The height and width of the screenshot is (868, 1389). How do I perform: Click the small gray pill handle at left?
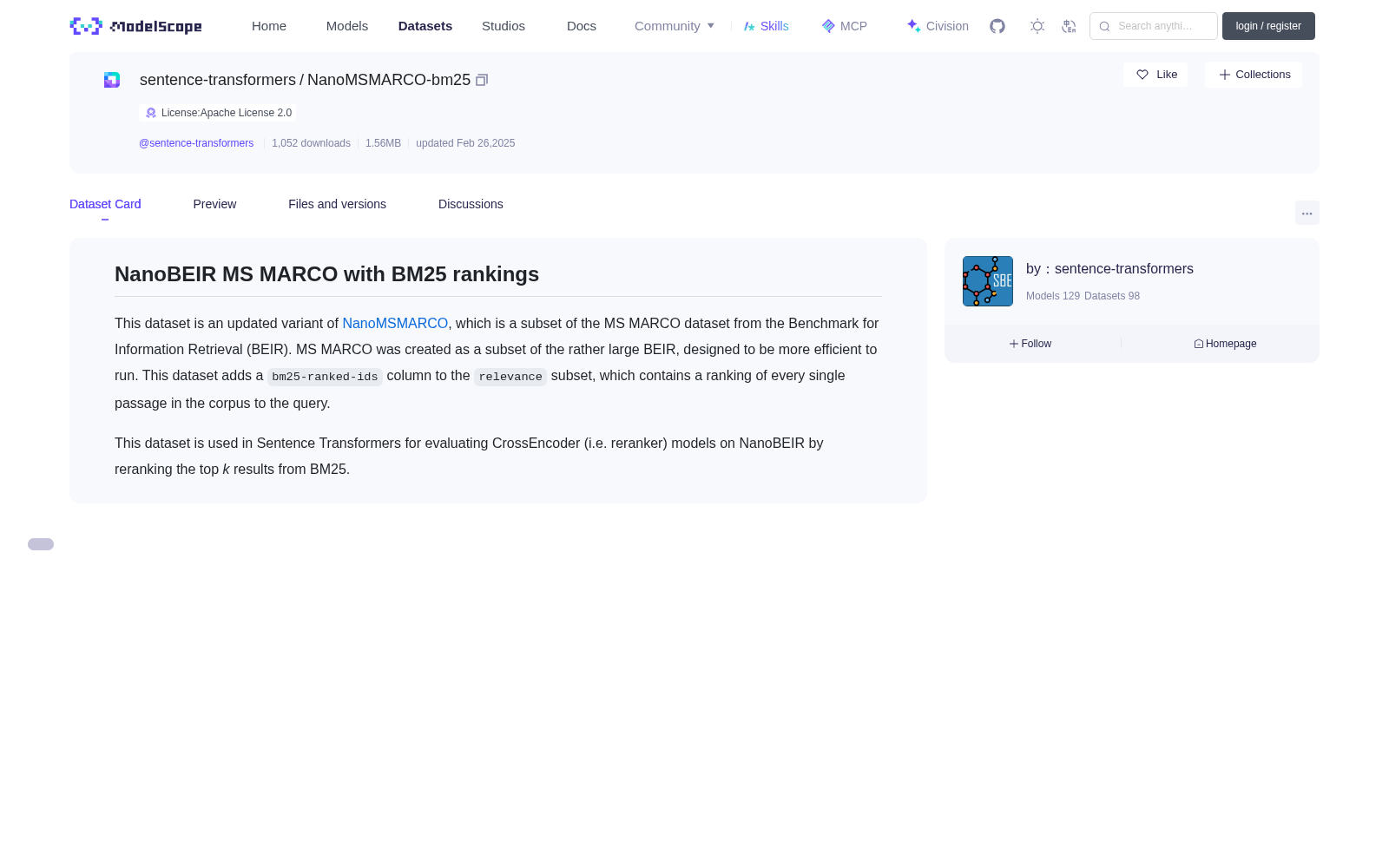(41, 544)
